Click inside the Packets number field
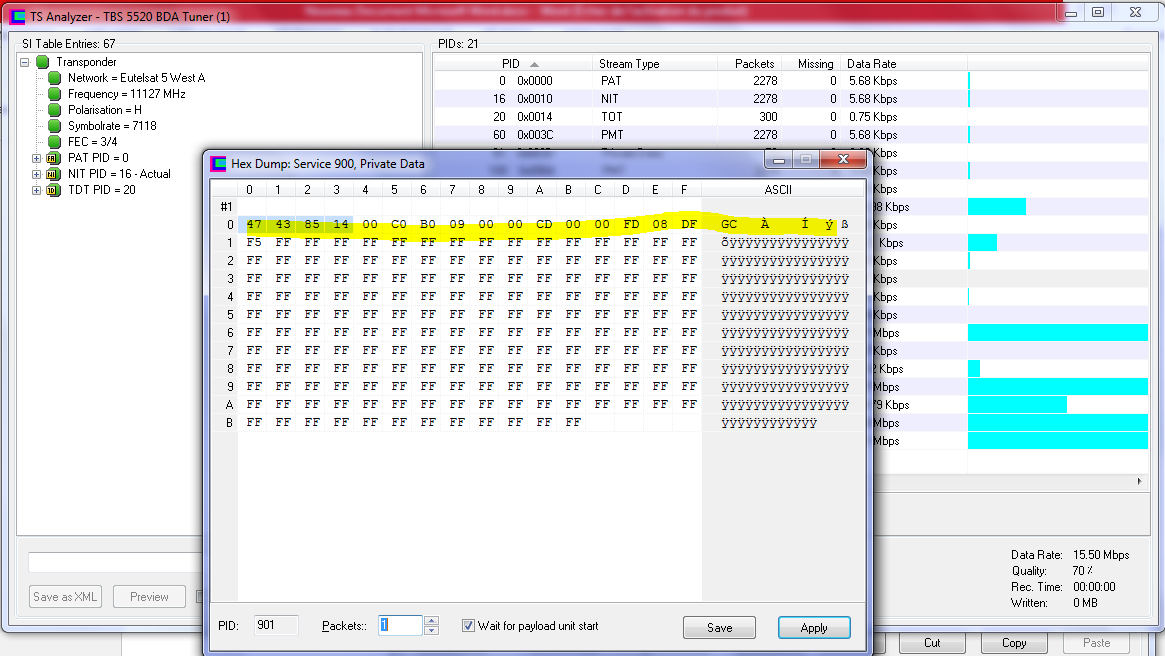This screenshot has width=1165, height=656. click(x=400, y=626)
